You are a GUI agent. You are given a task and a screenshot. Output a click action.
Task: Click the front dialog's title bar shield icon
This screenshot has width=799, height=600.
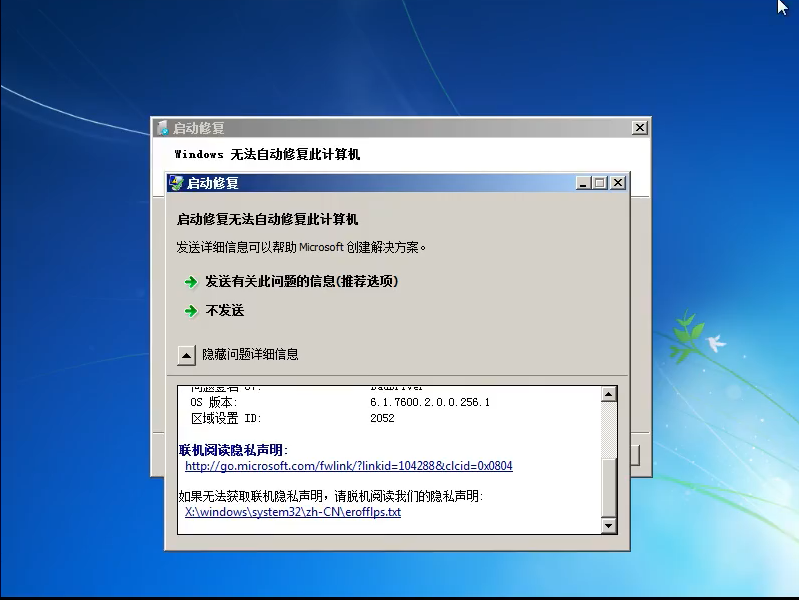[177, 183]
